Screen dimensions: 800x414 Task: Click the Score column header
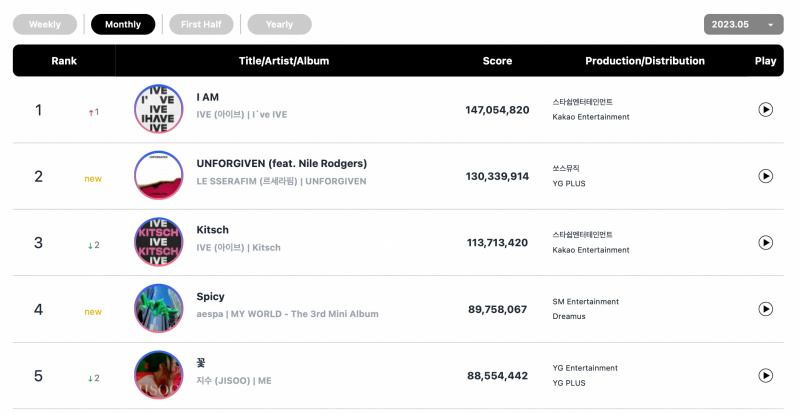coord(497,61)
